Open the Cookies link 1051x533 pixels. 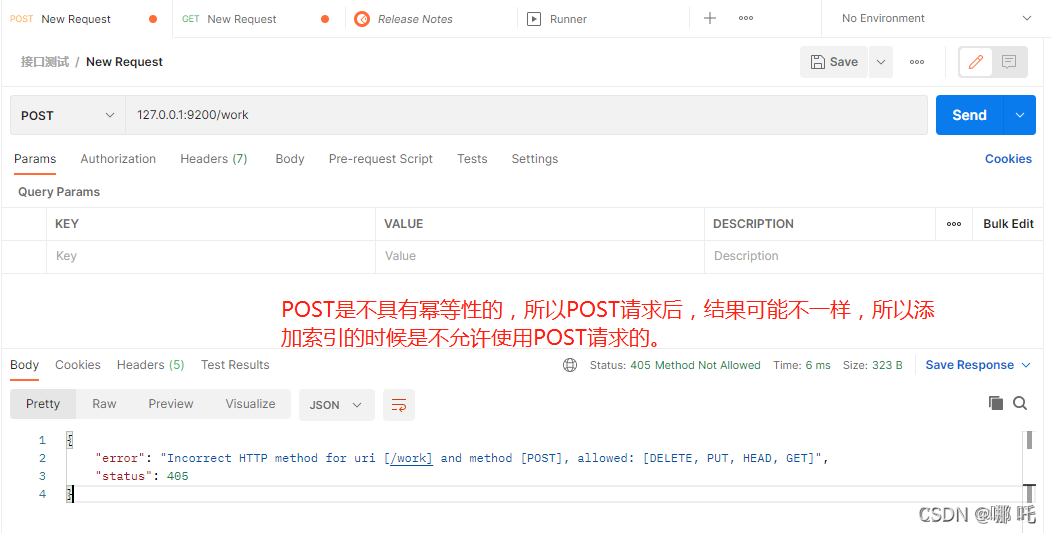[1008, 159]
